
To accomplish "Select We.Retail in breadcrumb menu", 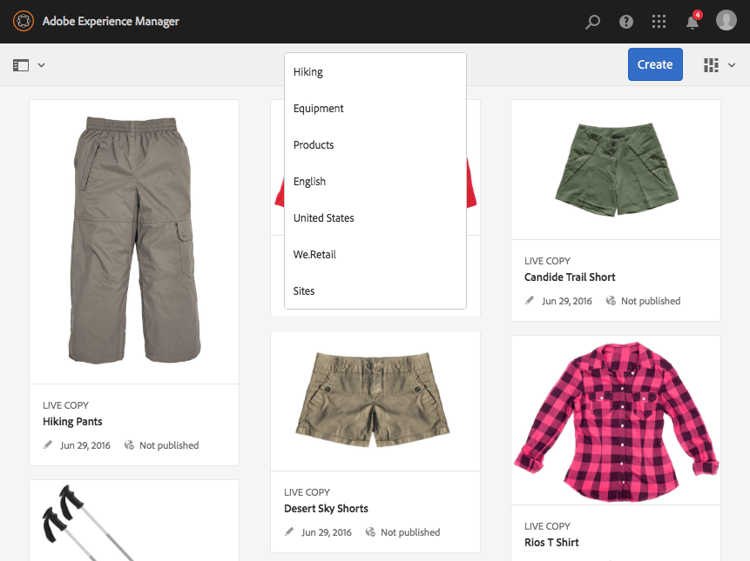I will tap(375, 254).
